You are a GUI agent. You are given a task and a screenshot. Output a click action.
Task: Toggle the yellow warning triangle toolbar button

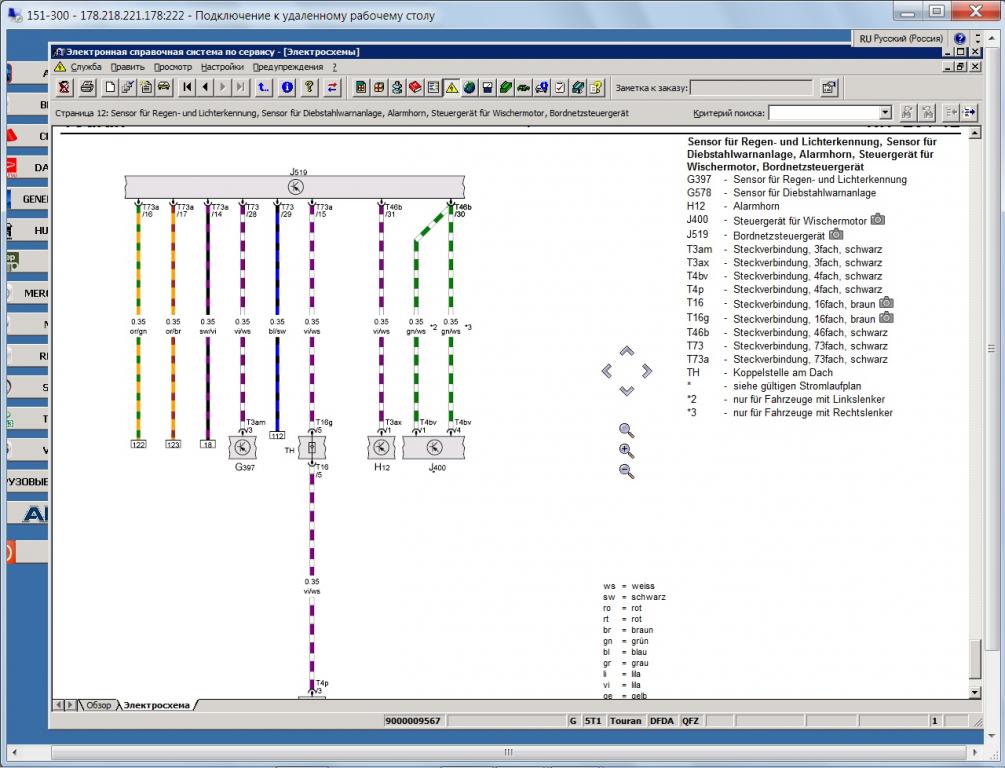pyautogui.click(x=451, y=87)
